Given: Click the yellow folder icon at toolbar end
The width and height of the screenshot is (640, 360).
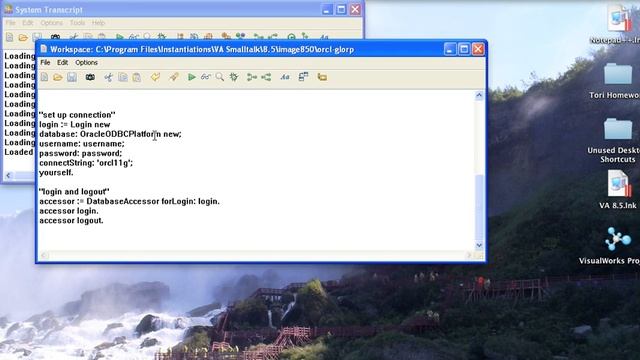Looking at the screenshot, I should coord(322,77).
